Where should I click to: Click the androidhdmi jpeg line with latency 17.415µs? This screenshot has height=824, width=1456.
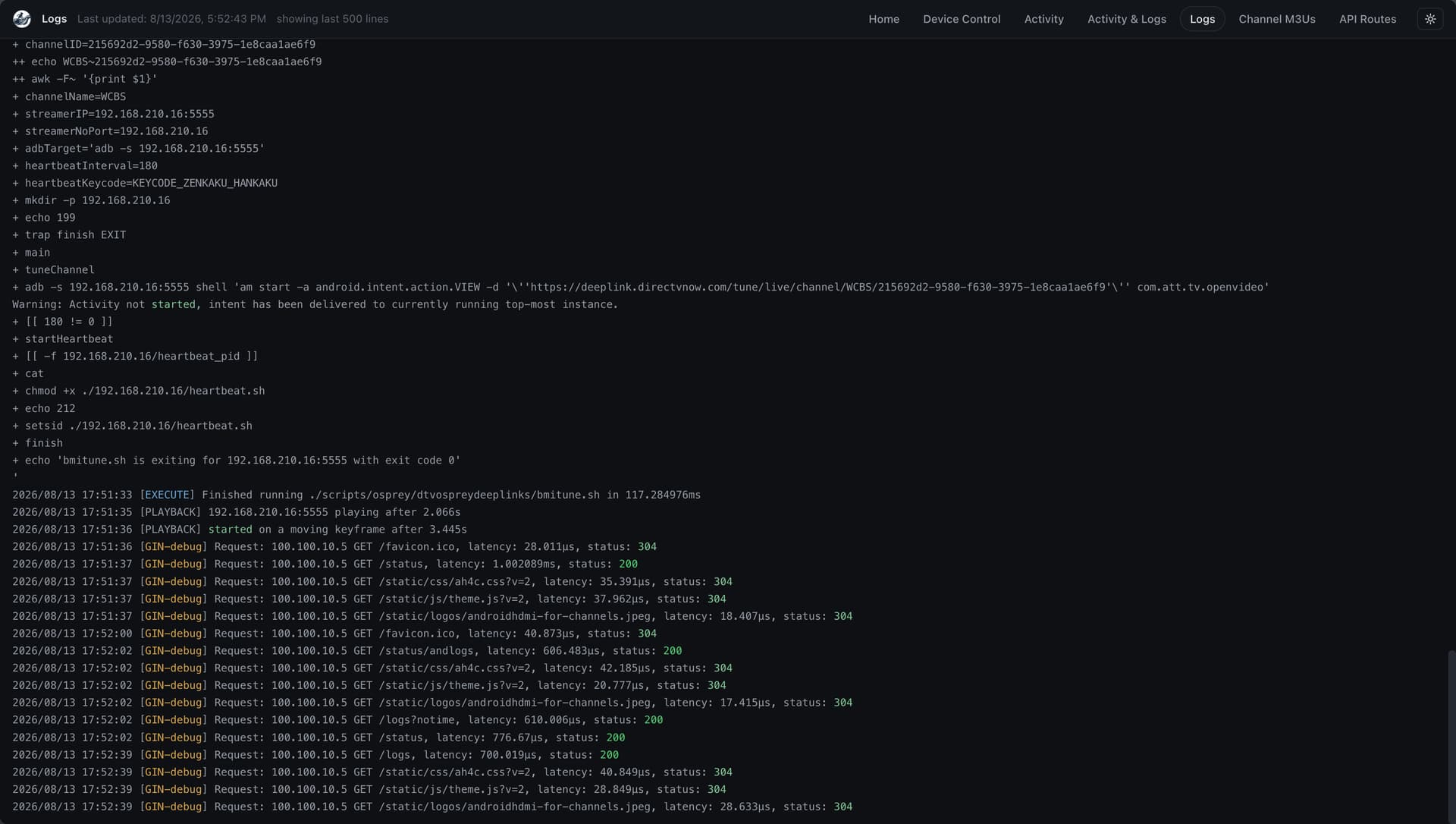(x=432, y=703)
